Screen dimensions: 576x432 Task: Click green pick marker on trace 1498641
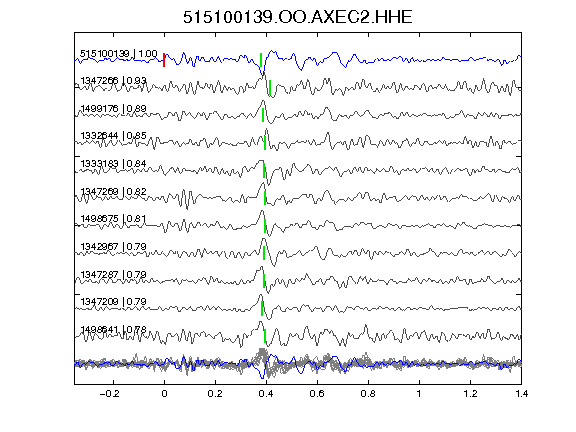(265, 336)
